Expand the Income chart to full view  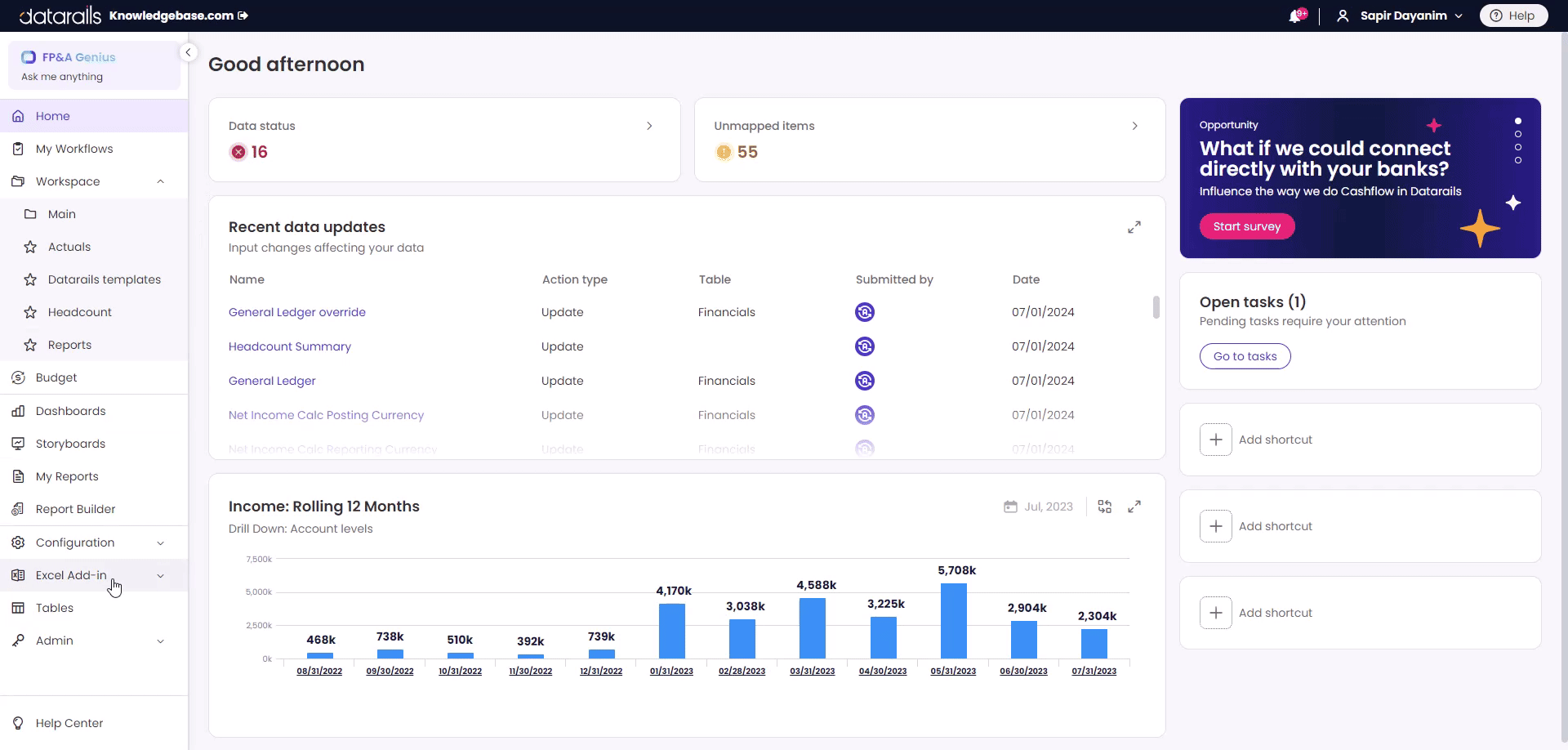pyautogui.click(x=1134, y=507)
